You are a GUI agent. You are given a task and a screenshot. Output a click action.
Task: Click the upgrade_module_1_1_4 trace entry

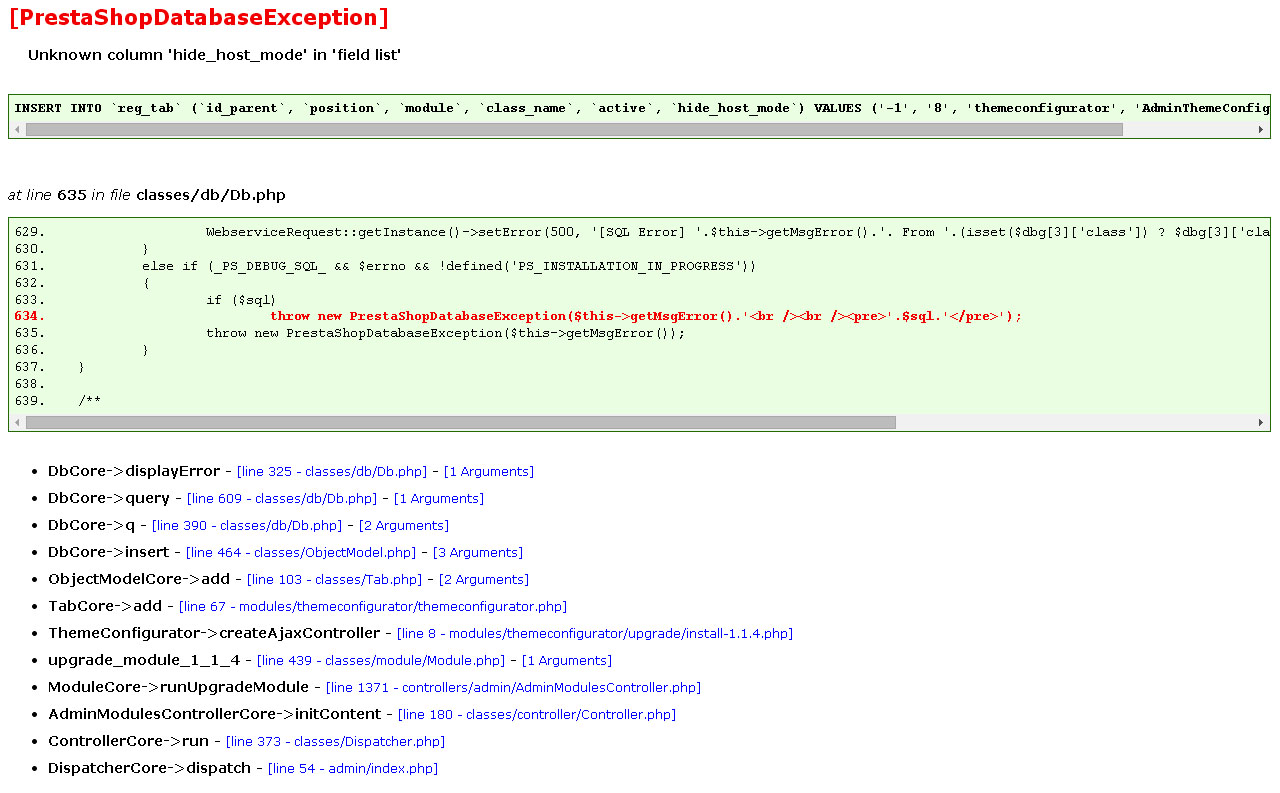point(144,660)
